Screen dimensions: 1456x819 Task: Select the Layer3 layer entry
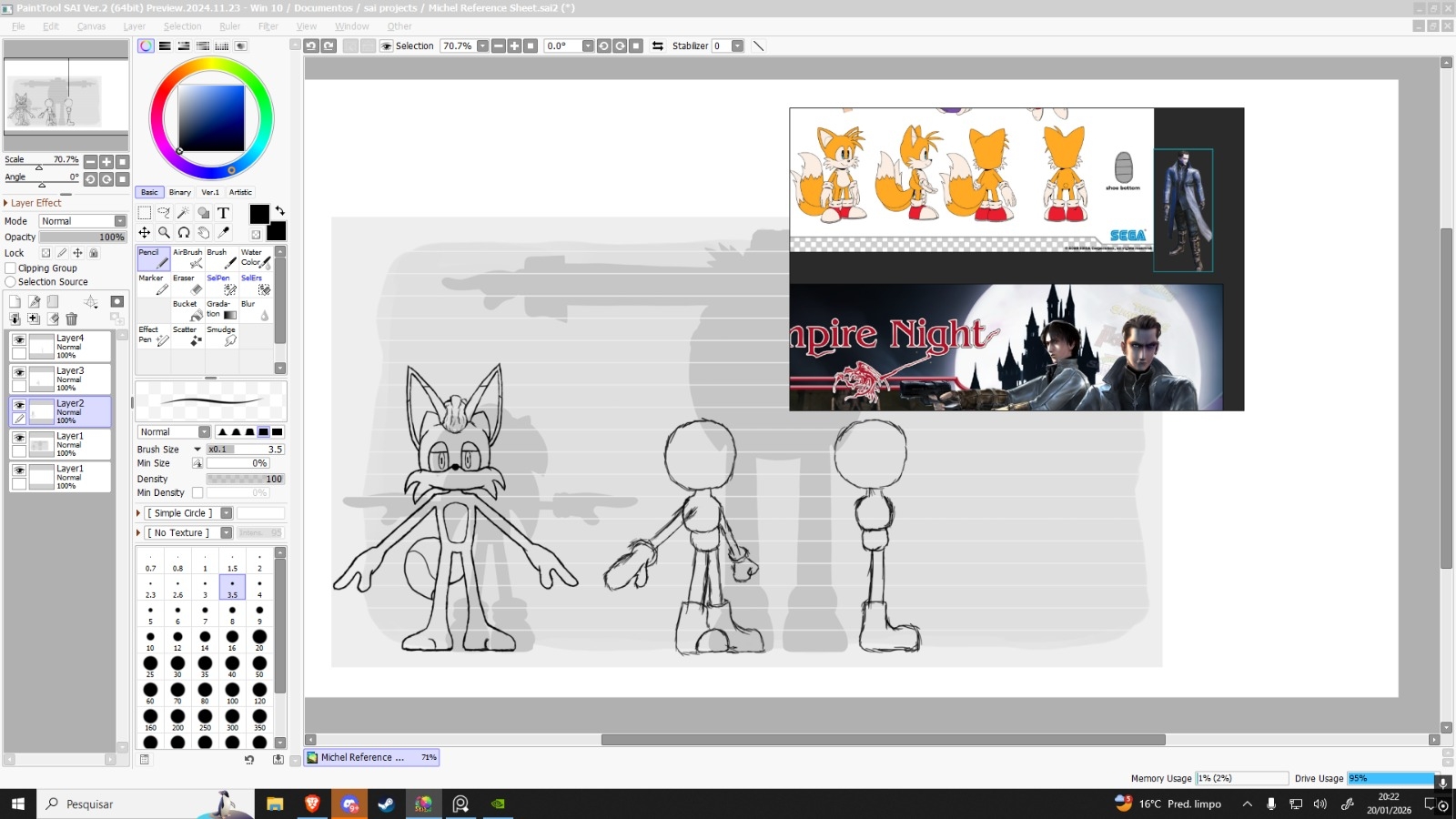(x=70, y=379)
